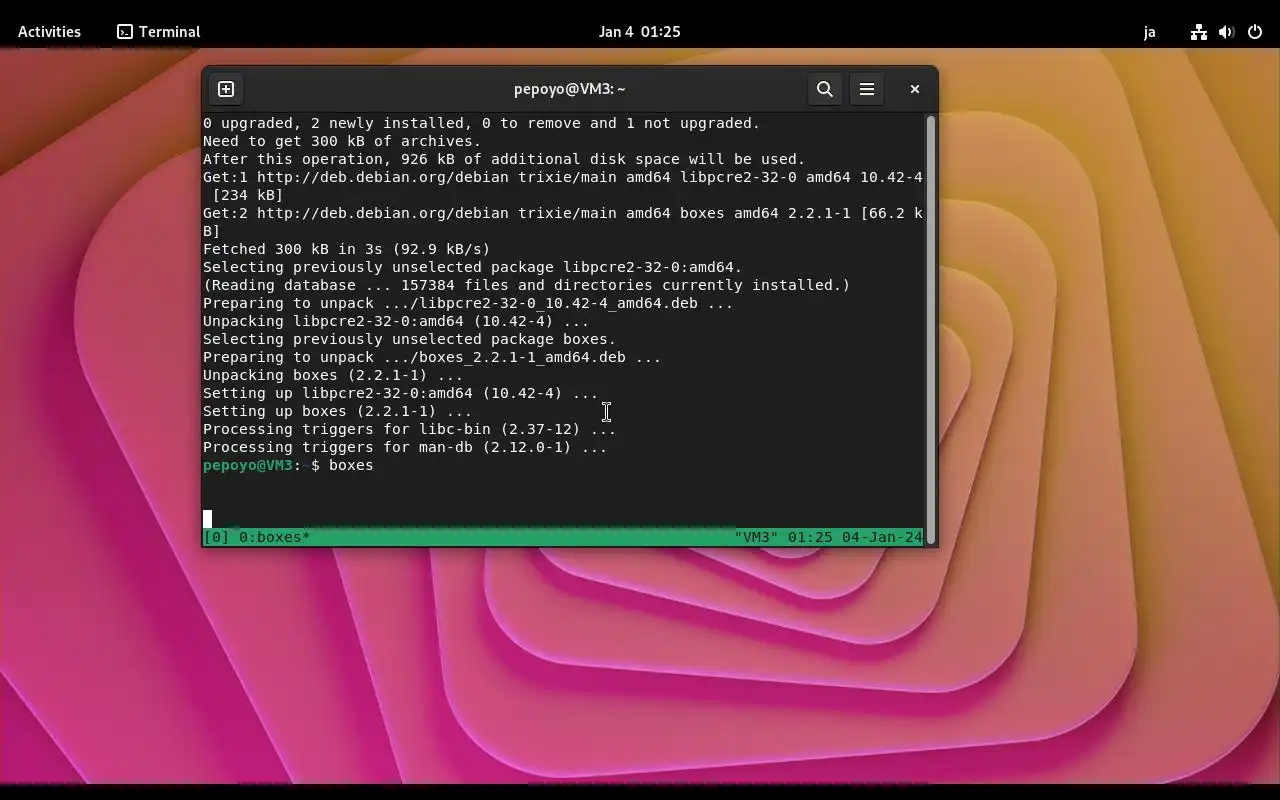Click the line "Fetched 300 kB in 3s"
This screenshot has width=1280, height=800.
click(347, 250)
